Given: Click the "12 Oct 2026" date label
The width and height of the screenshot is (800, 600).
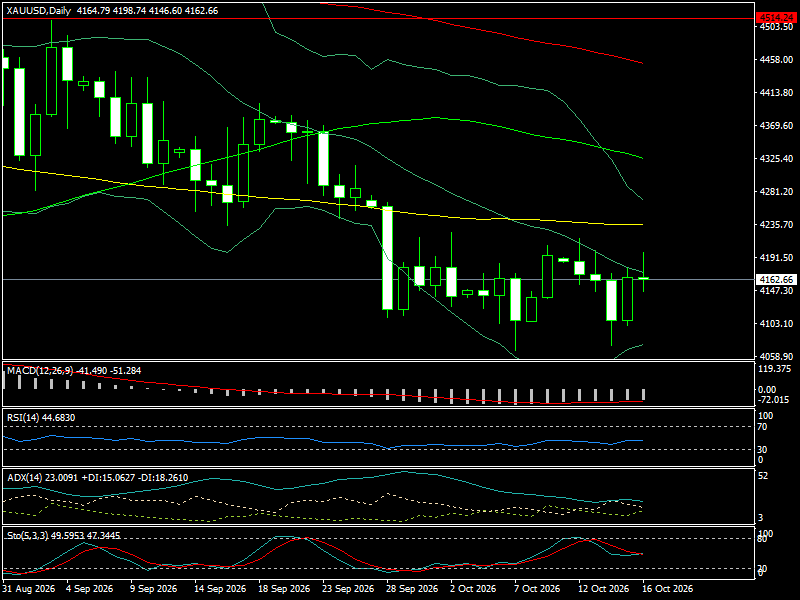Looking at the screenshot, I should [604, 589].
